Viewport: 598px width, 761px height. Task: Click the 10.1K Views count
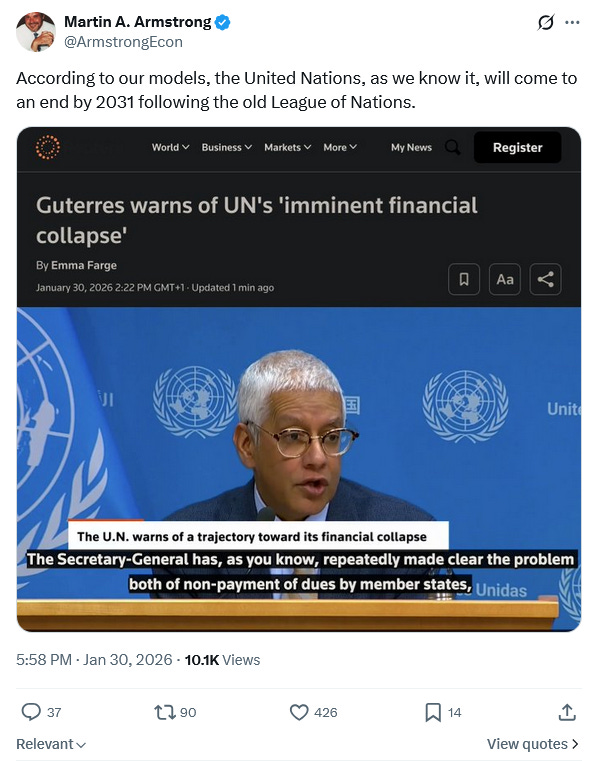coord(222,660)
